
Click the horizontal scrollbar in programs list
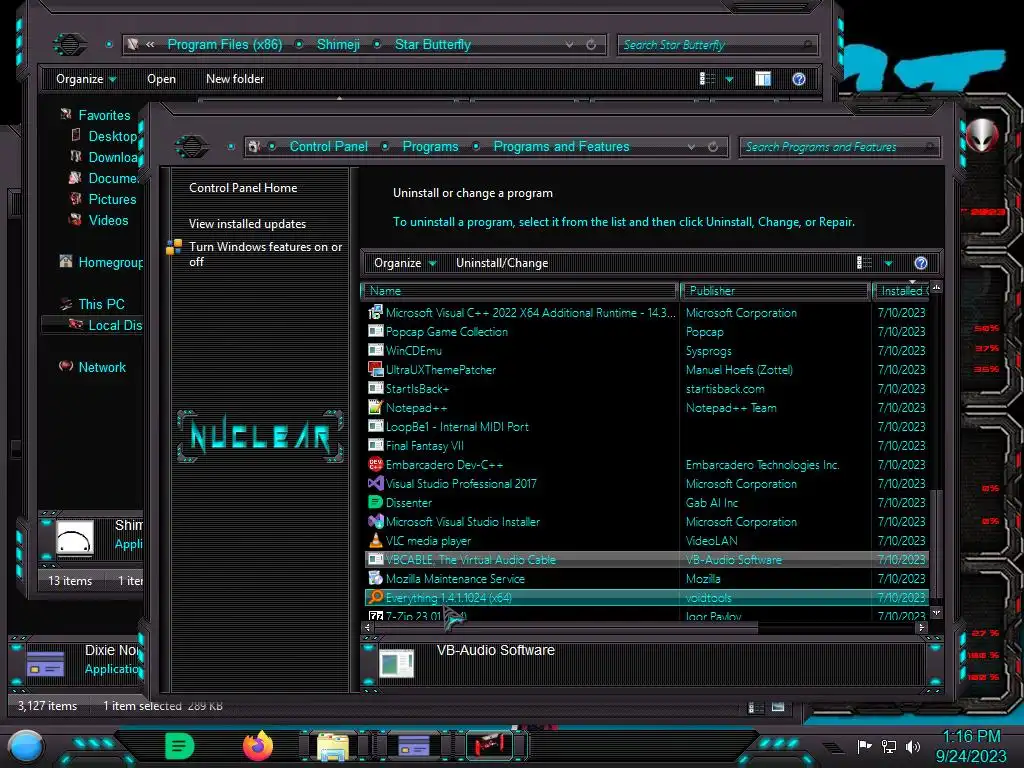(565, 627)
